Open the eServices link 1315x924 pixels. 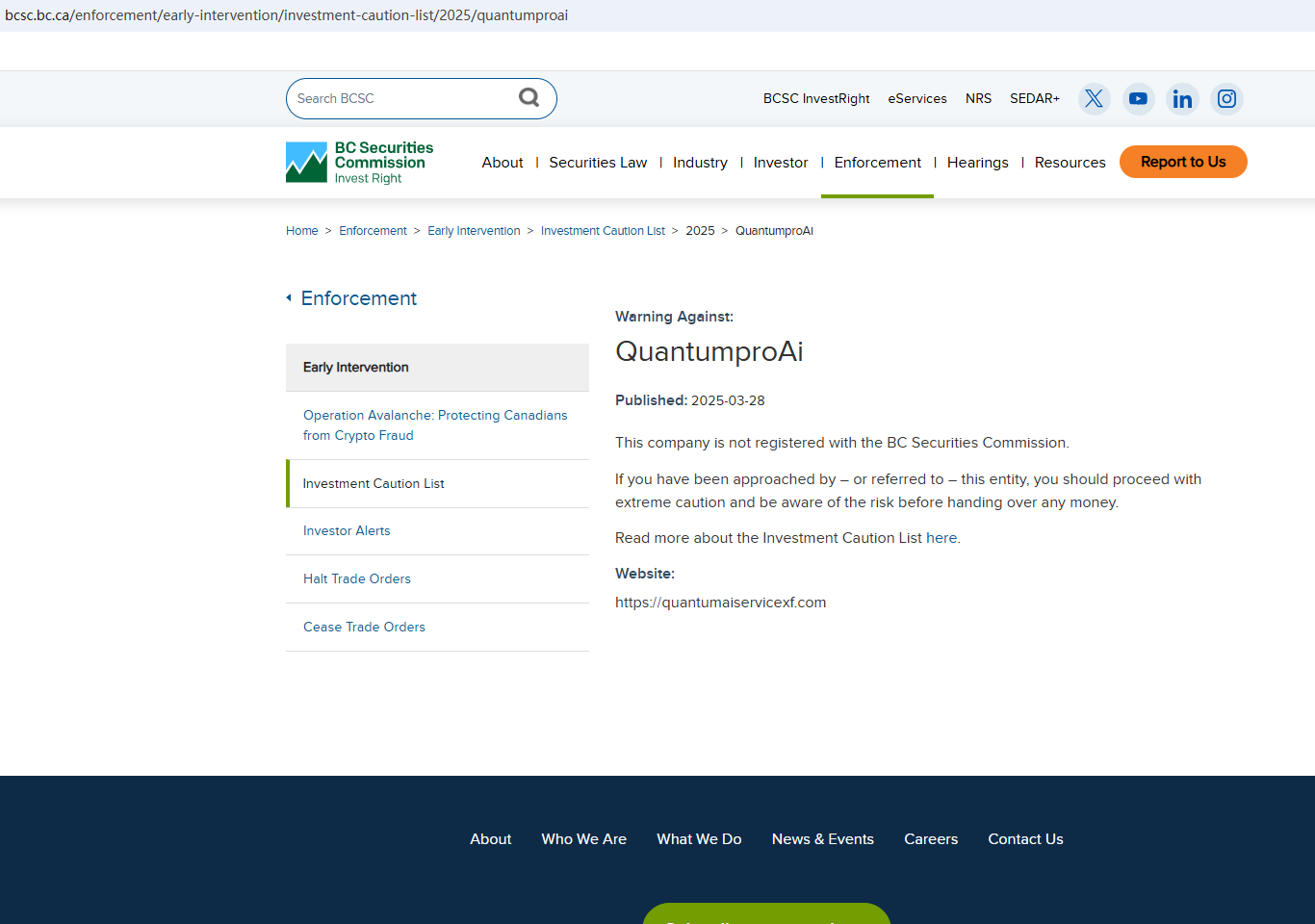coord(917,98)
